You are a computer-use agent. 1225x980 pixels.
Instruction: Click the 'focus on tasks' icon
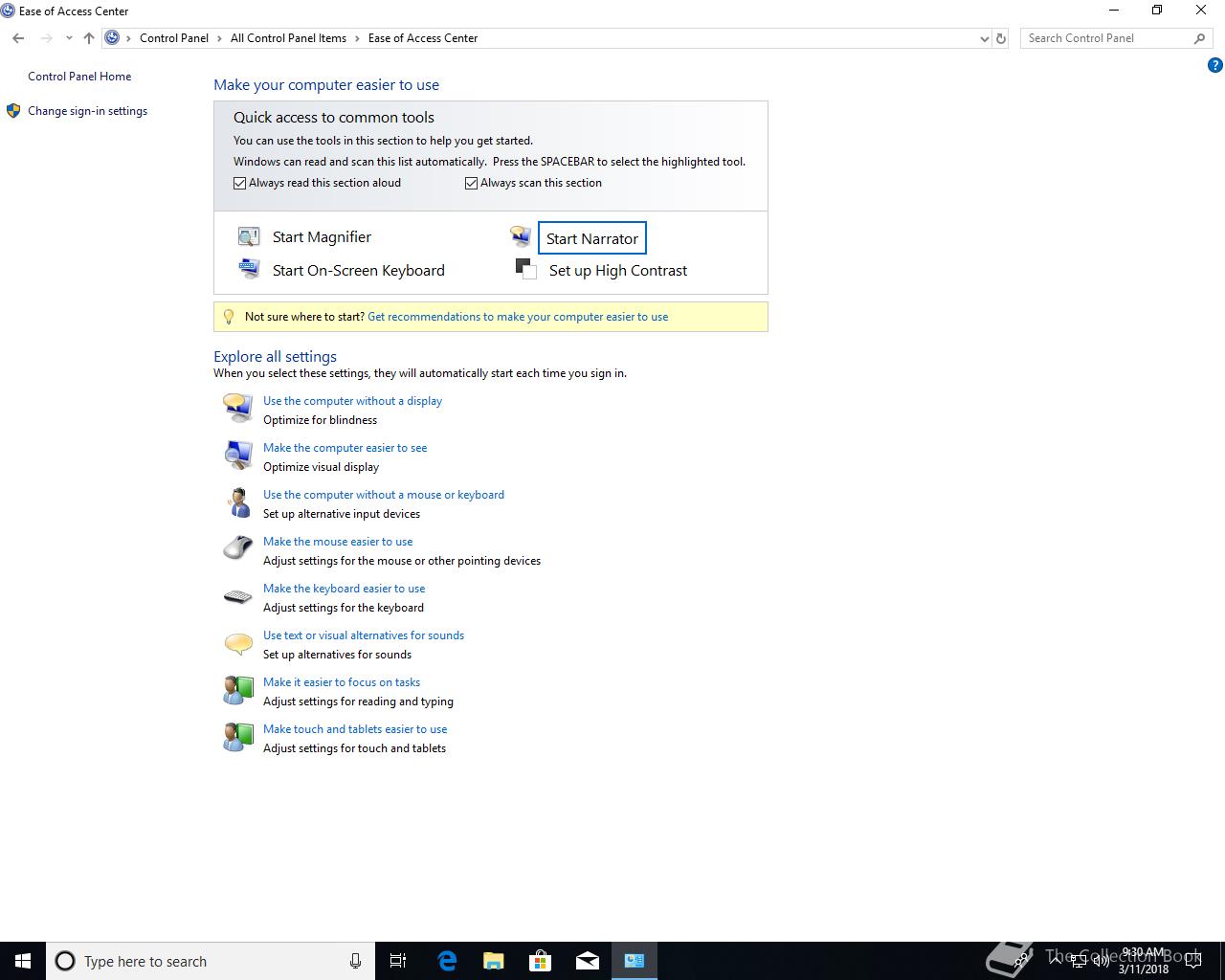click(237, 690)
